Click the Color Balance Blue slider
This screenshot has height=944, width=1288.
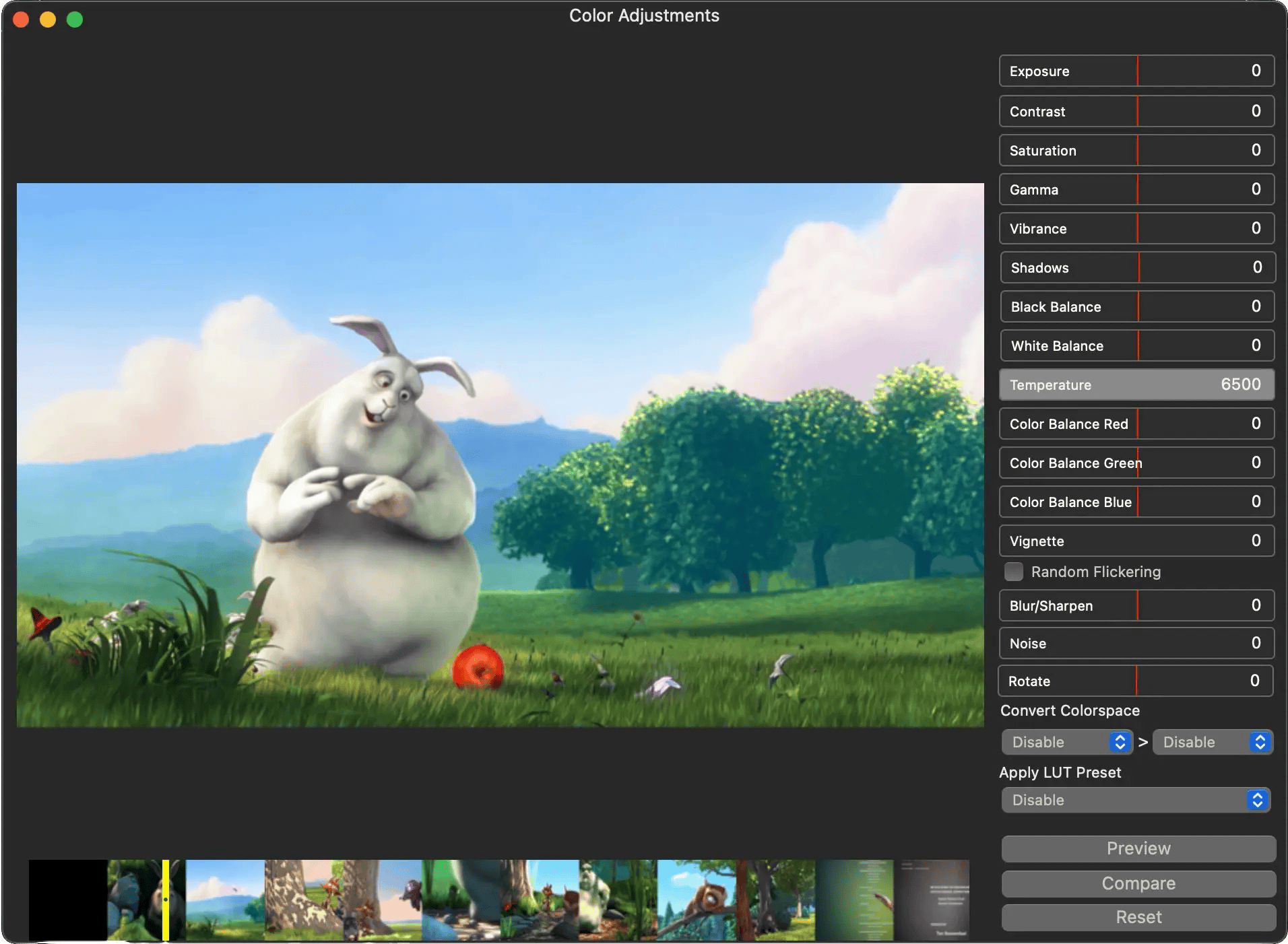[x=1136, y=502]
